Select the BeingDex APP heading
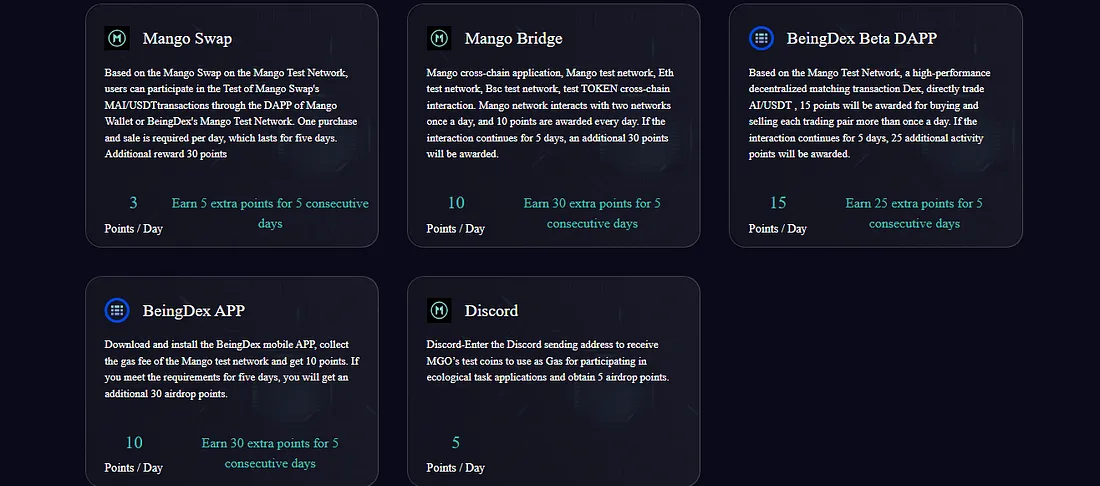1100x486 pixels. 194,311
